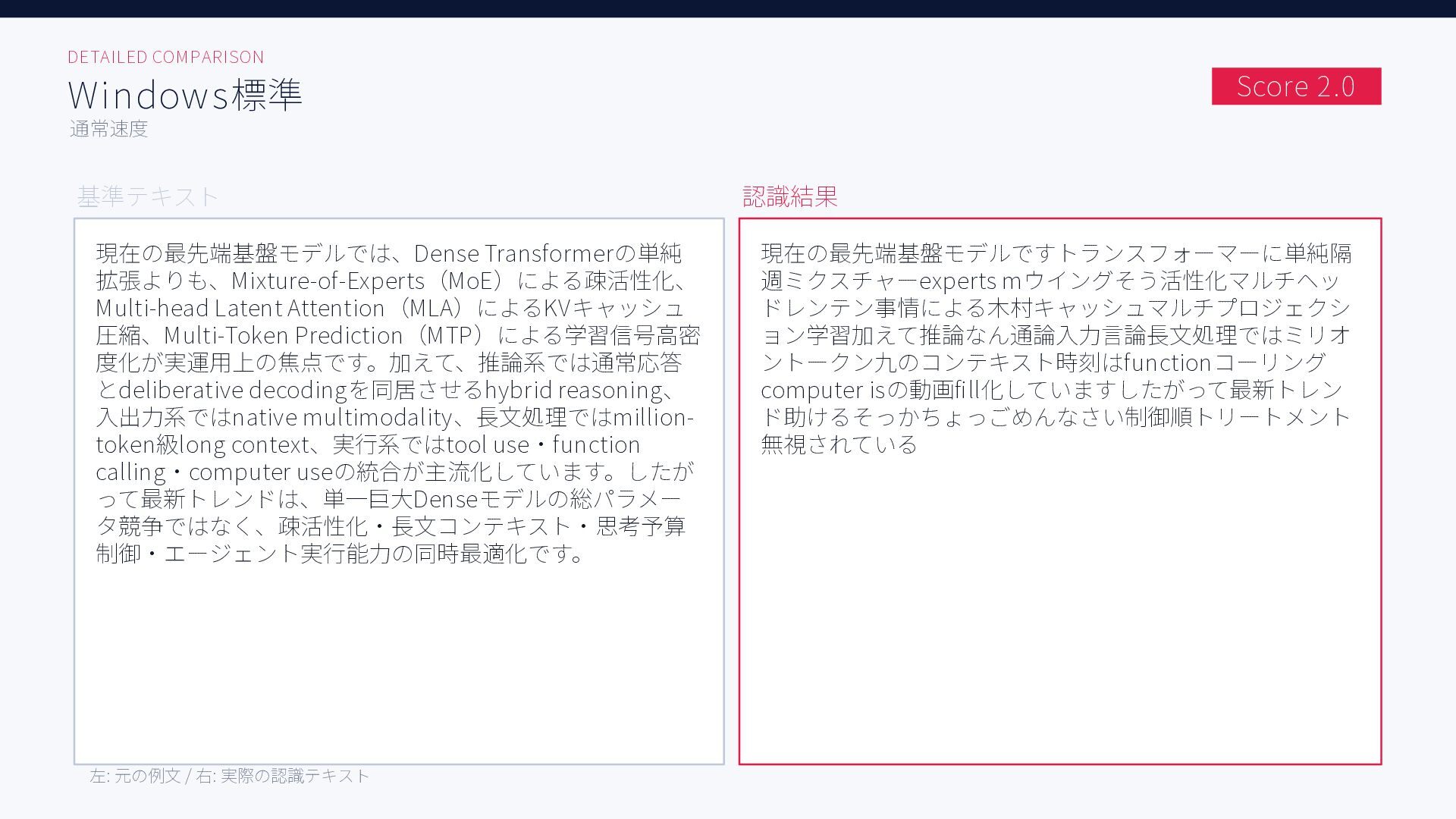
Task: Click the Windows標準 title heading
Action: pyautogui.click(x=185, y=95)
